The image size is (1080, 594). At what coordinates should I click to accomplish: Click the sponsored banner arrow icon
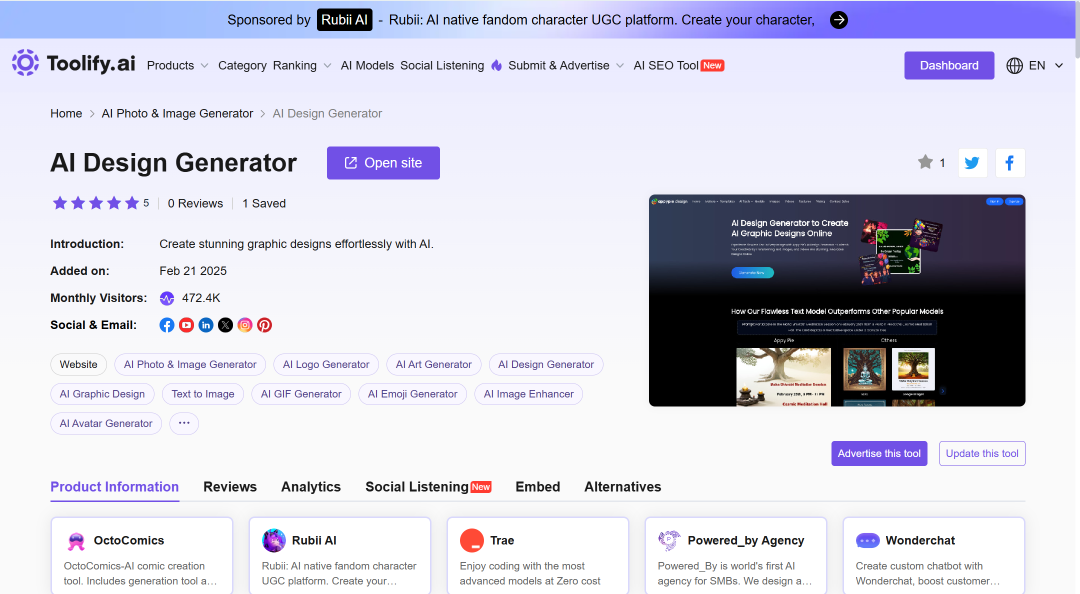click(x=838, y=20)
